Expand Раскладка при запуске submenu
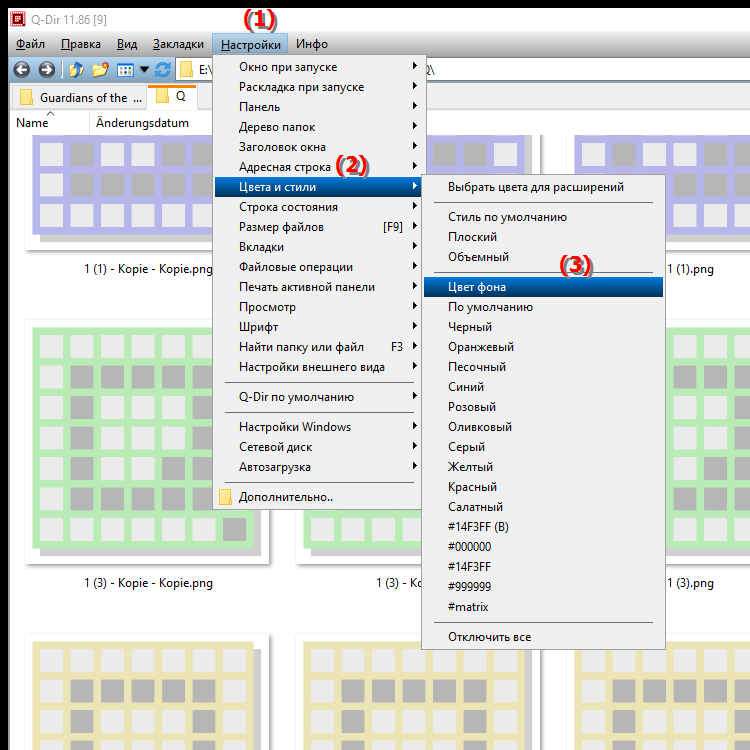The height and width of the screenshot is (750, 750). point(318,87)
